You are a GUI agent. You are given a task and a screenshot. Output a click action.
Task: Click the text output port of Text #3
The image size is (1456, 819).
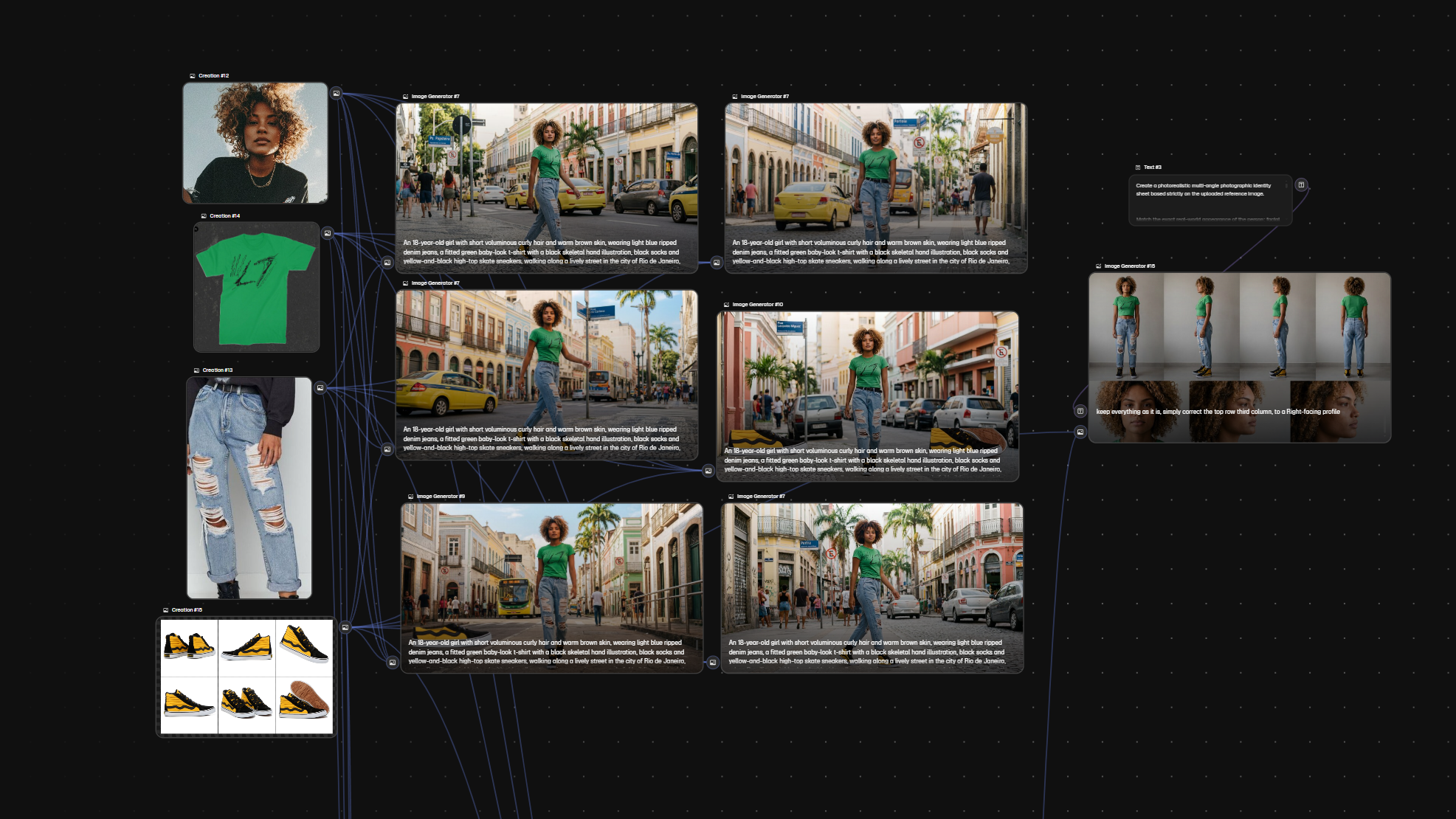(x=1301, y=185)
